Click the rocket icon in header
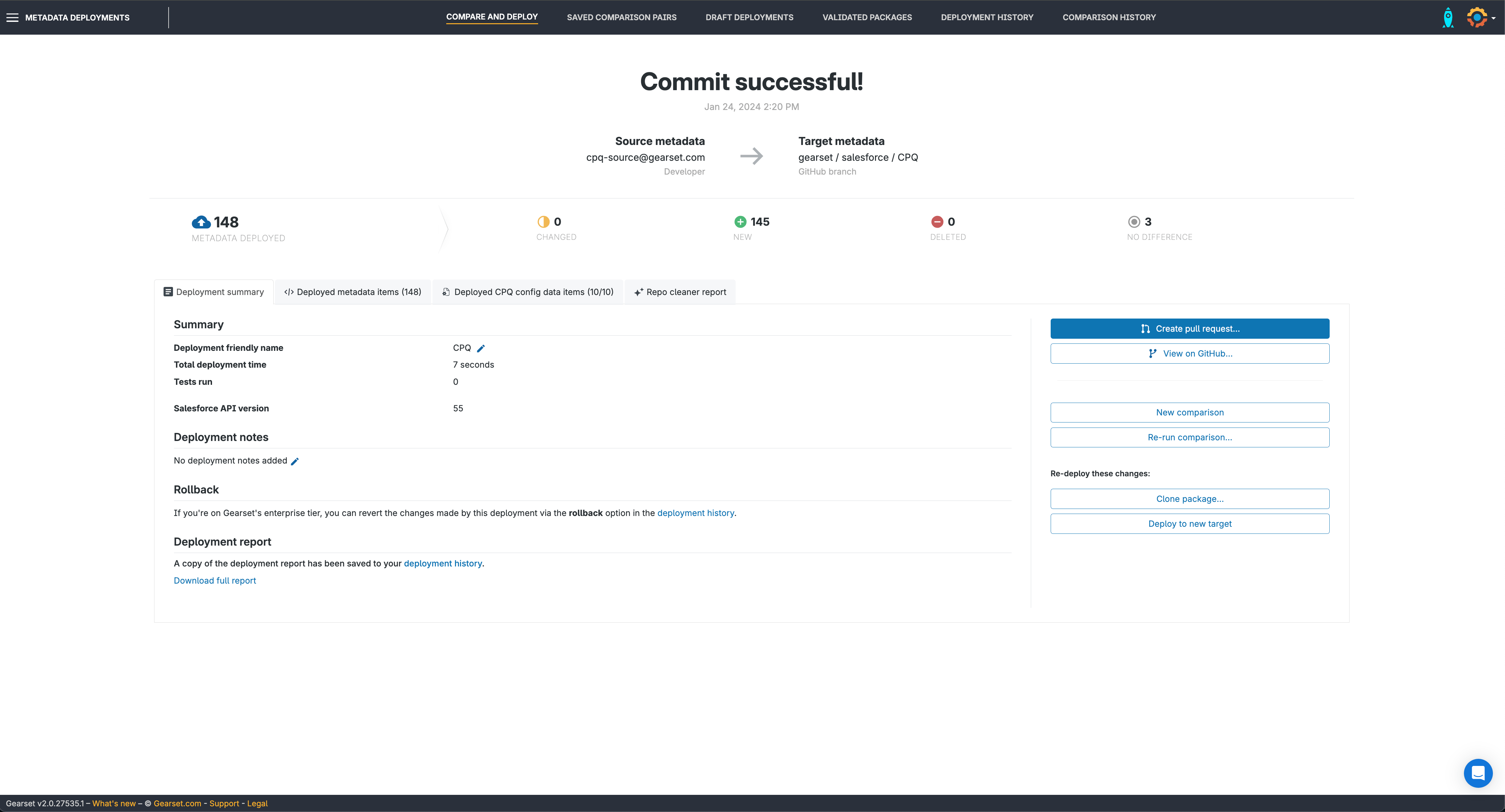The height and width of the screenshot is (812, 1505). [x=1448, y=17]
